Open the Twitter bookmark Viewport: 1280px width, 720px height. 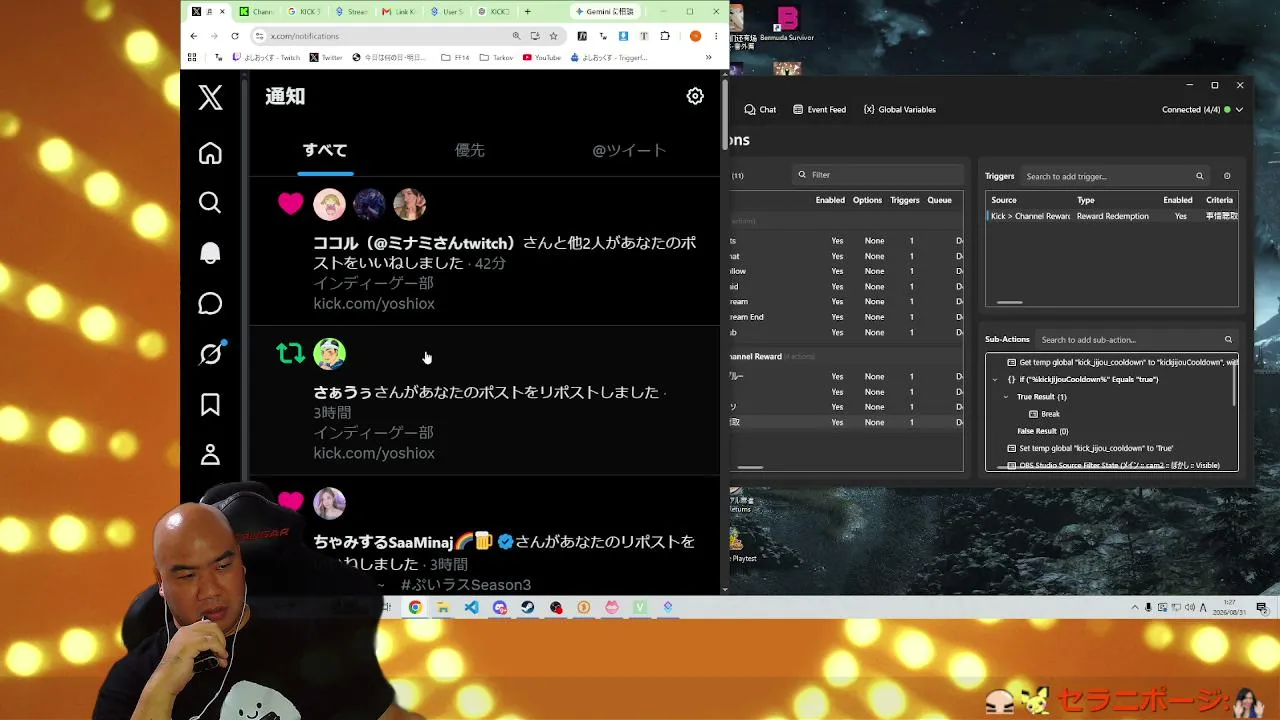[326, 58]
